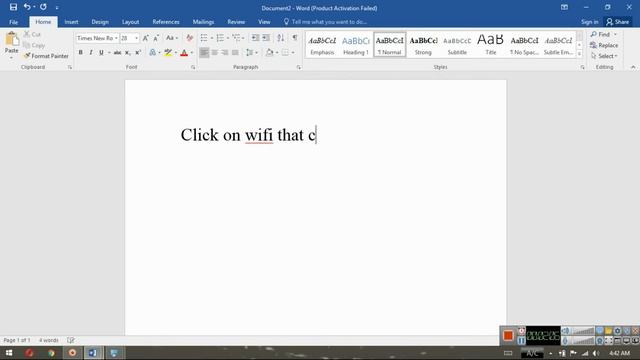Apply the text highlight color
Screen dimensions: 640x360
coord(168,52)
